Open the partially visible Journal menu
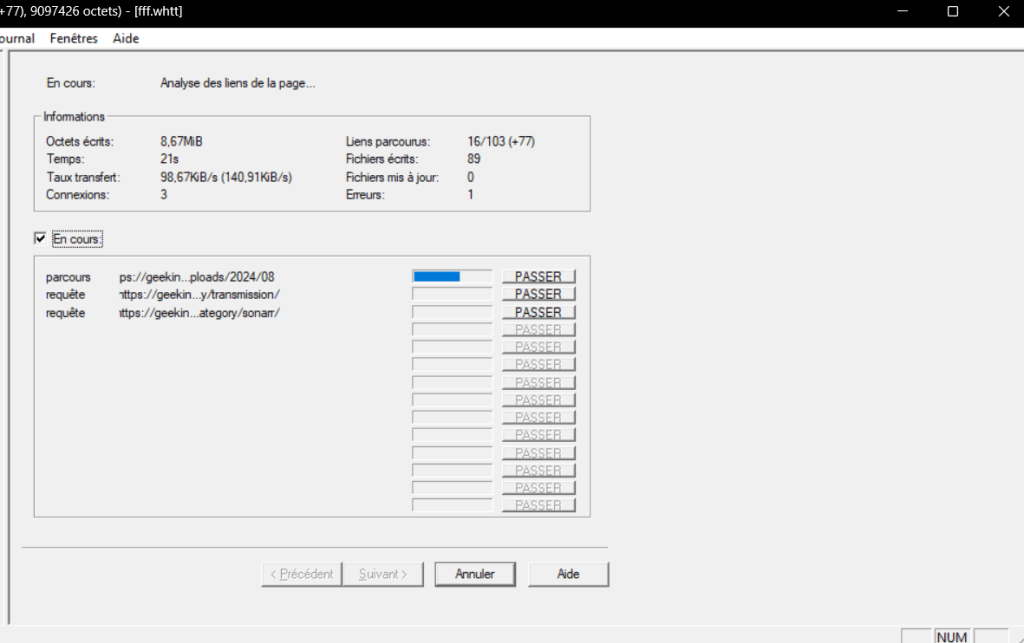Viewport: 1024px width, 643px height. tap(17, 38)
